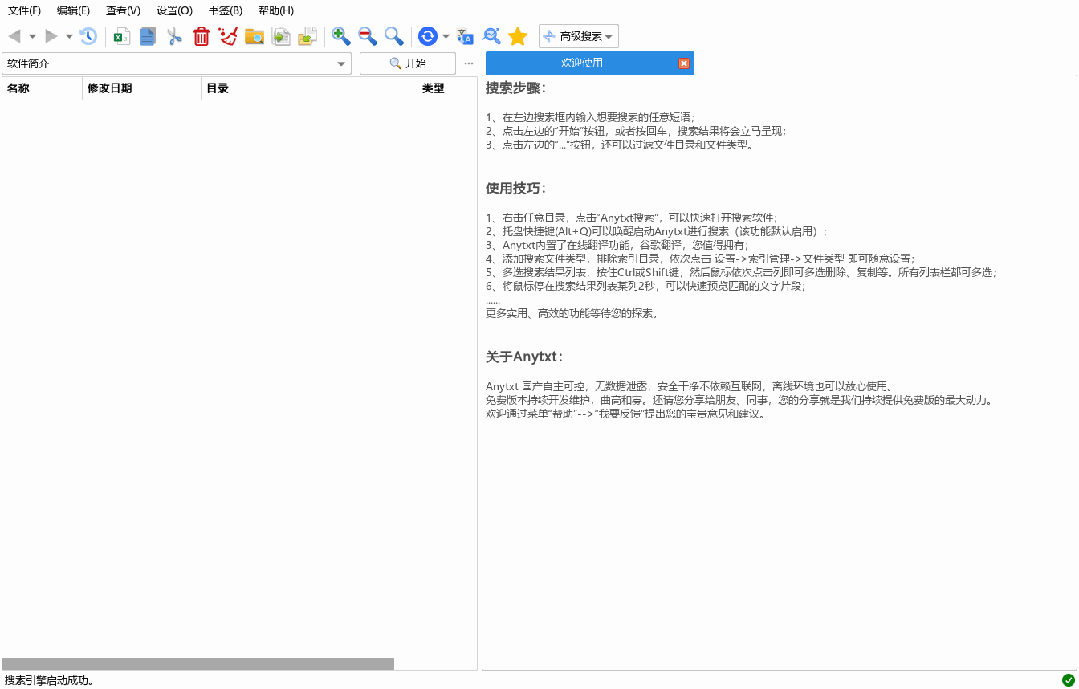The width and height of the screenshot is (1079, 689).
Task: Click the 使用技巧 heading text
Action: click(x=516, y=189)
